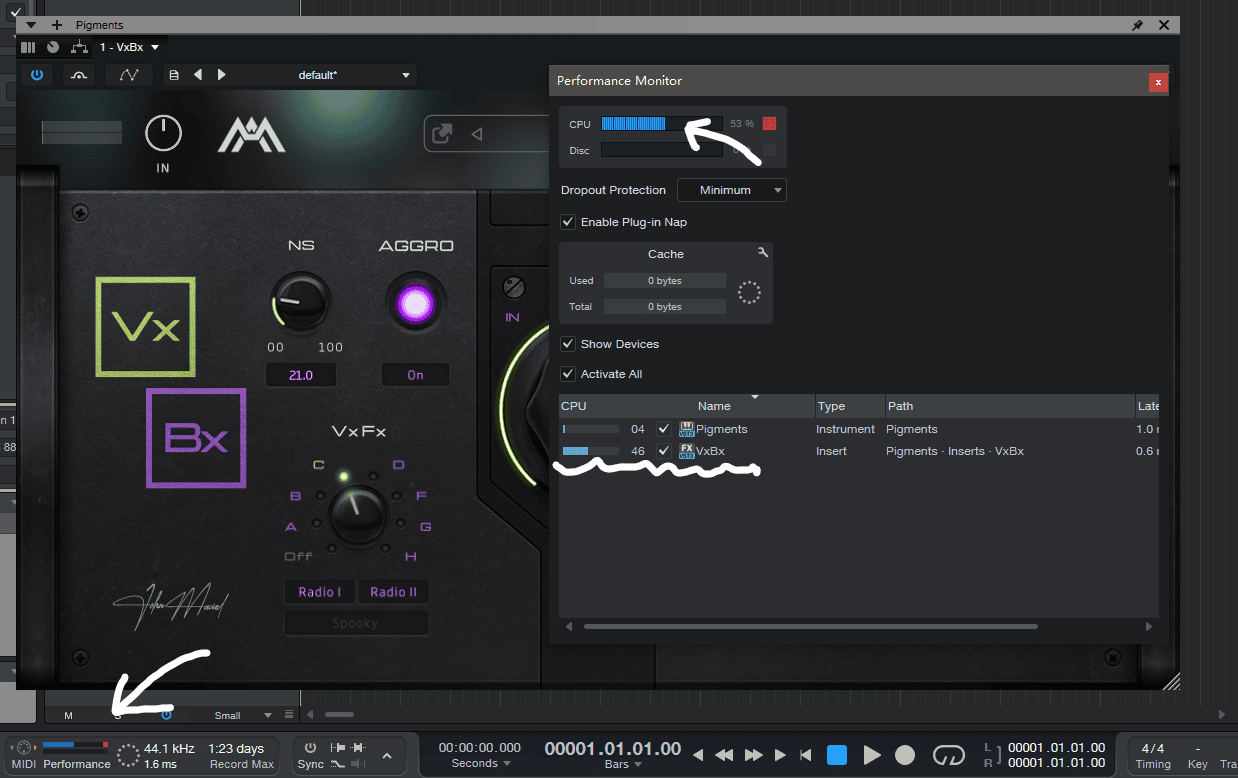The height and width of the screenshot is (778, 1238).
Task: Click the 44.1 kHz sample rate
Action: (x=169, y=748)
